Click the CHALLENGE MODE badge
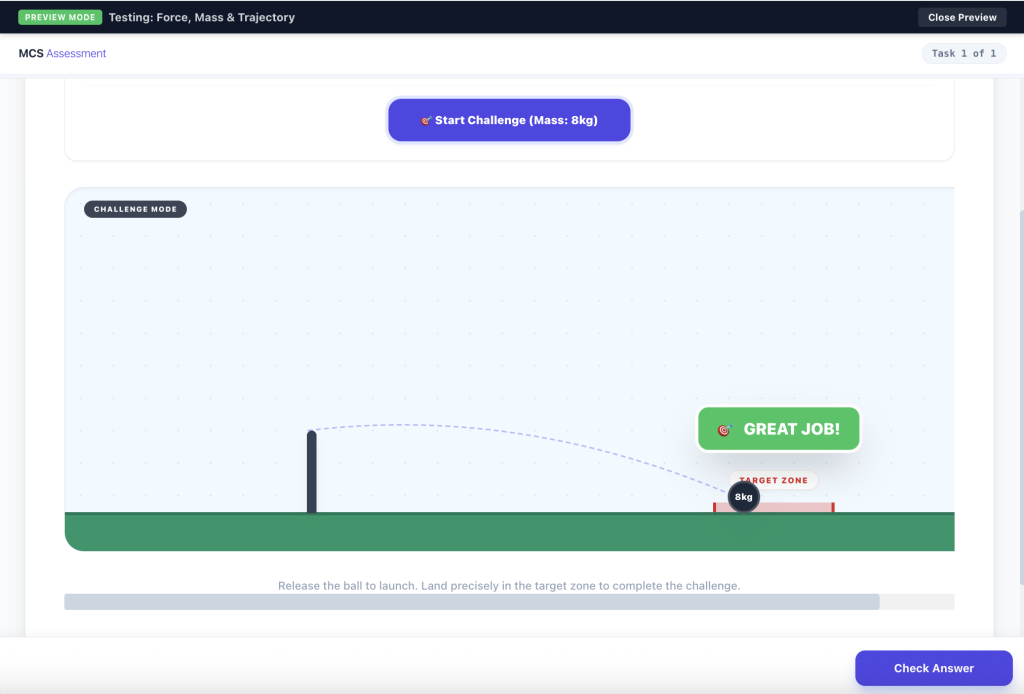 point(135,209)
